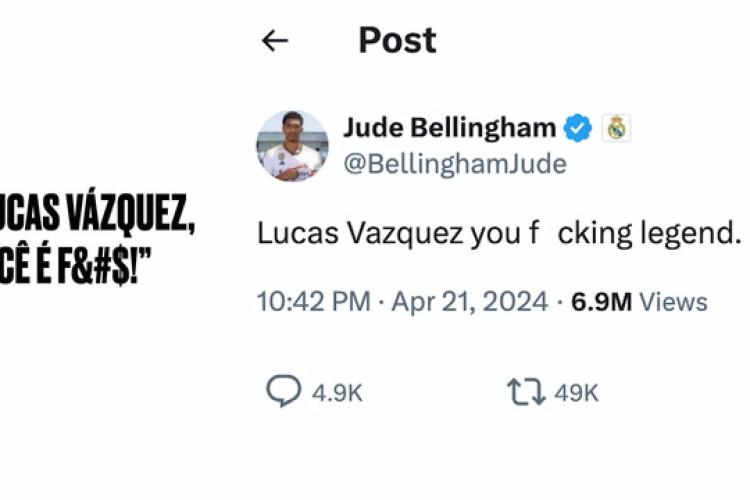The width and height of the screenshot is (750, 500).
Task: Click the word Views after 6.9M
Action: tap(673, 302)
